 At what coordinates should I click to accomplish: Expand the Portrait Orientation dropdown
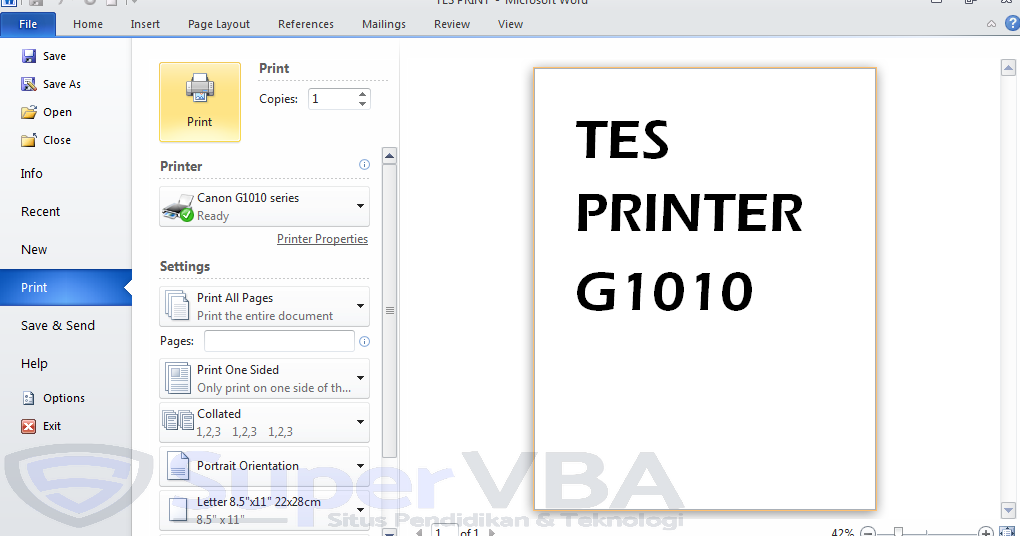360,466
